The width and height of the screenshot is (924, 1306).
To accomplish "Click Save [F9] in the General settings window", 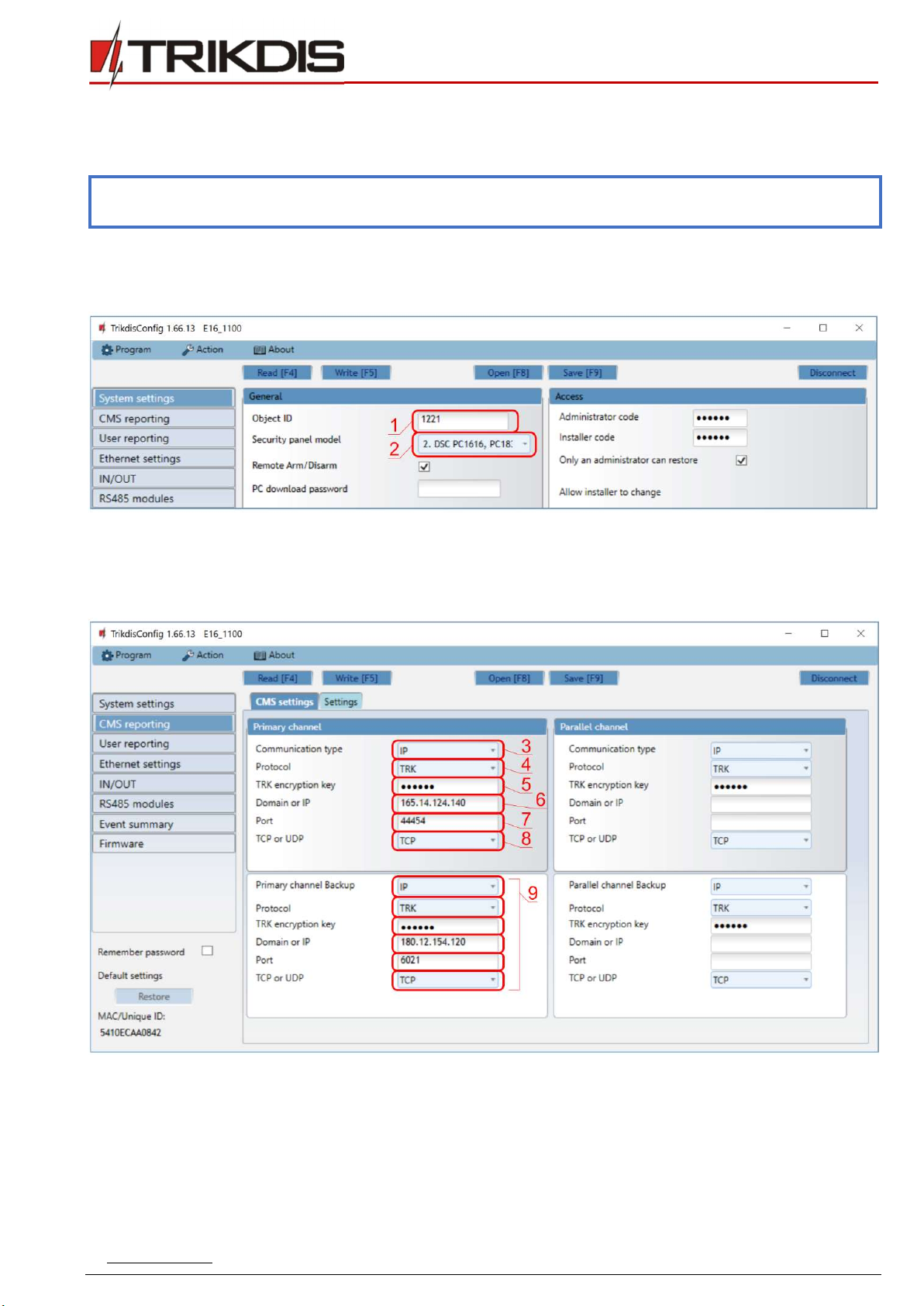I will [582, 373].
